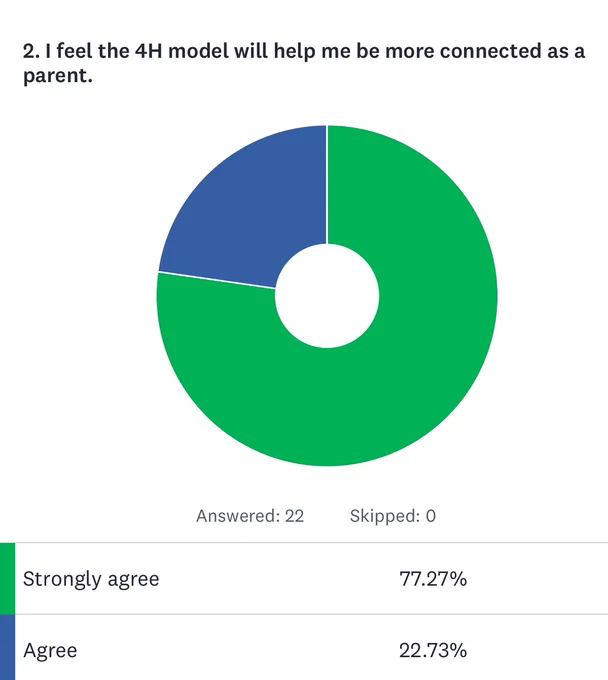Click the white center of the donut chart
This screenshot has height=680, width=608.
click(327, 296)
